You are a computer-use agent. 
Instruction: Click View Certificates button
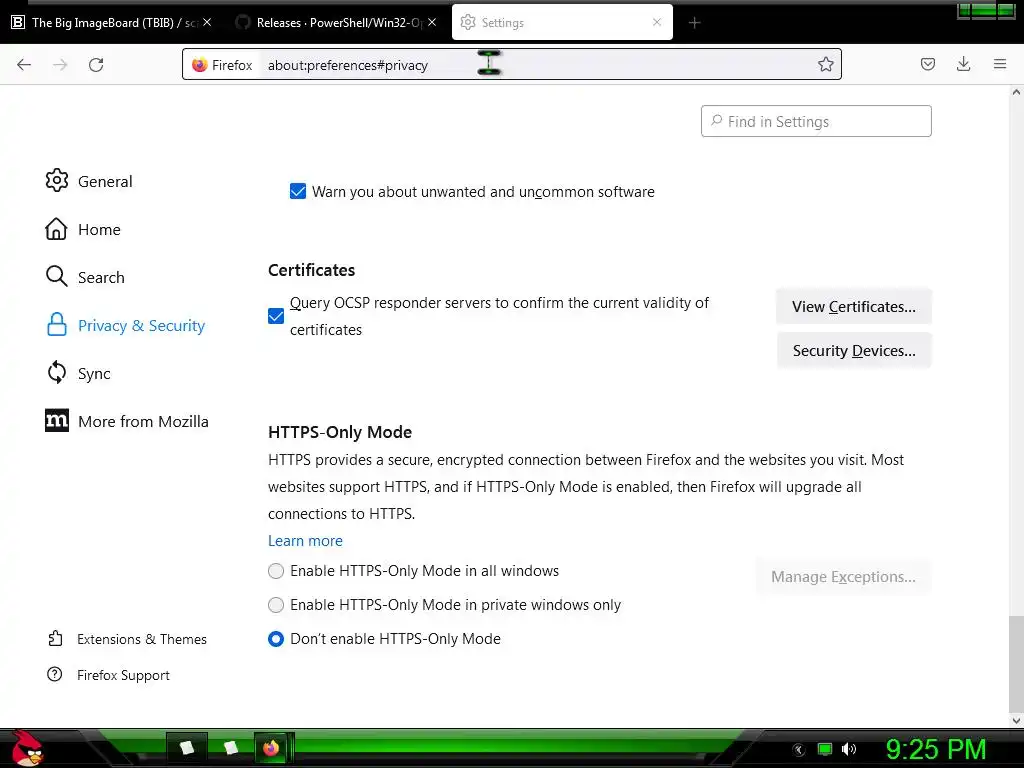[x=854, y=306]
